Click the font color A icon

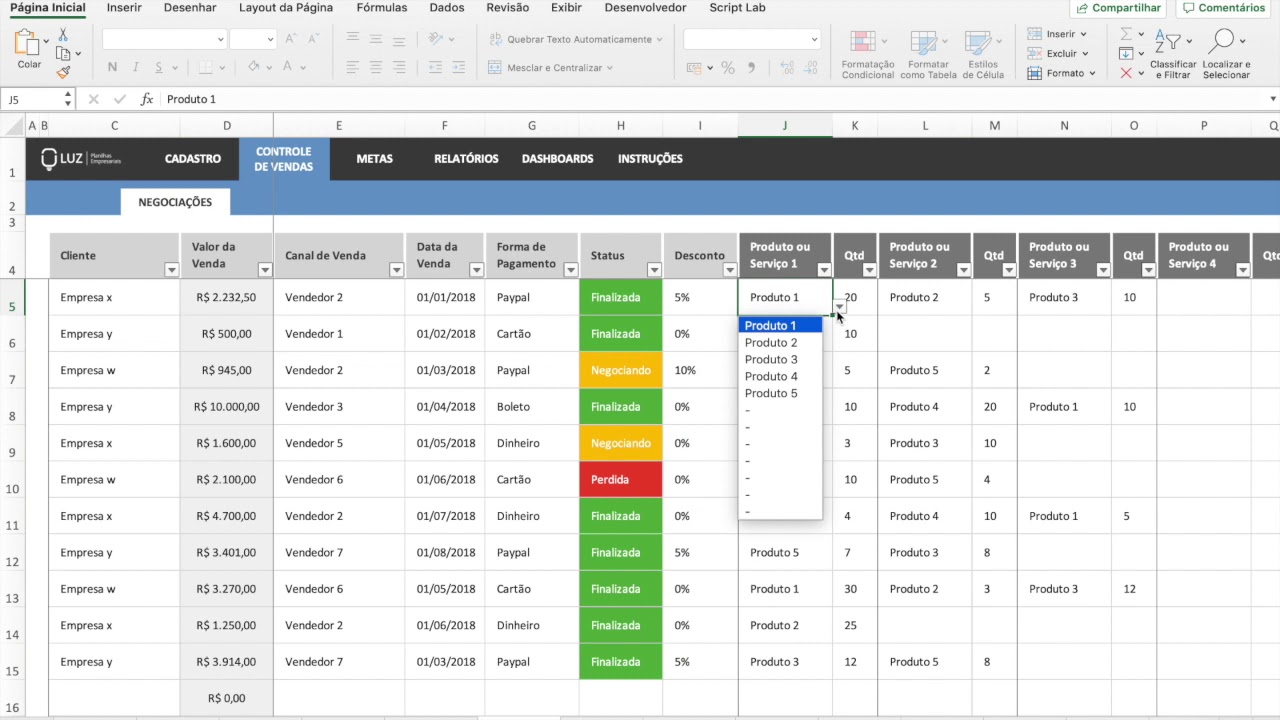point(288,68)
